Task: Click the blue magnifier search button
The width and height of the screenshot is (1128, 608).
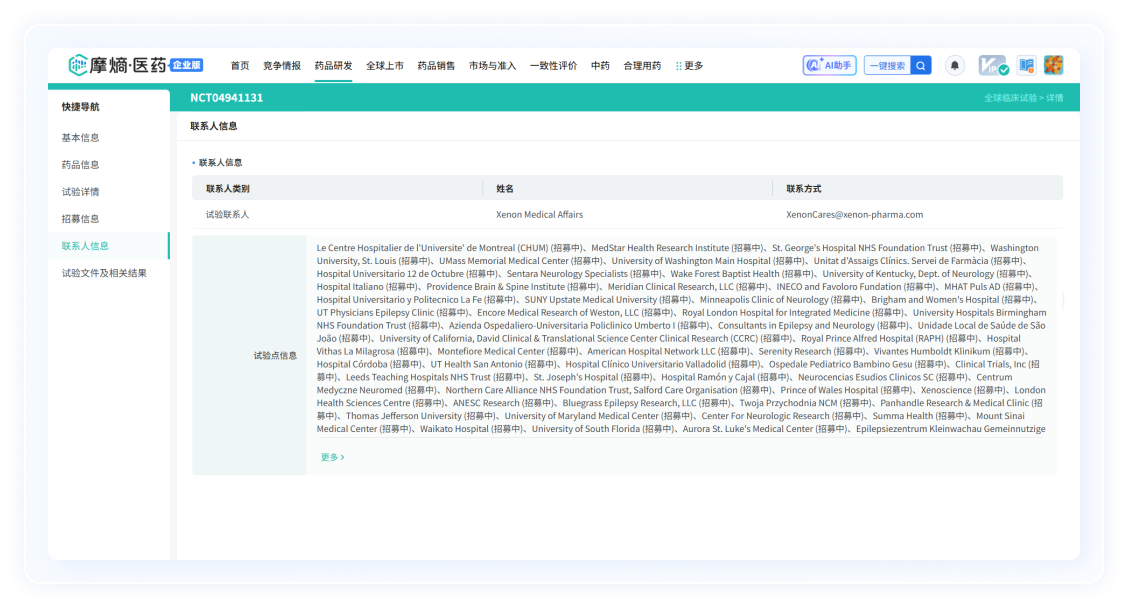Action: coord(921,65)
